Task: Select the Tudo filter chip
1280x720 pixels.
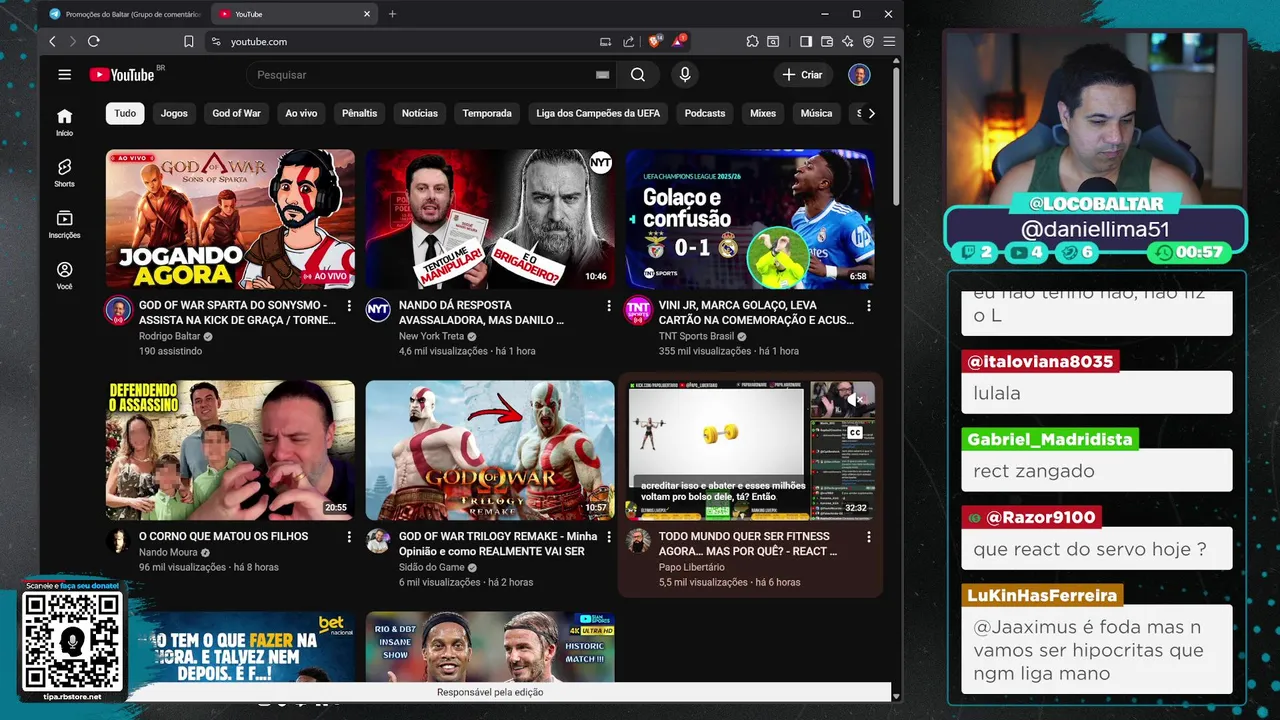Action: tap(125, 114)
